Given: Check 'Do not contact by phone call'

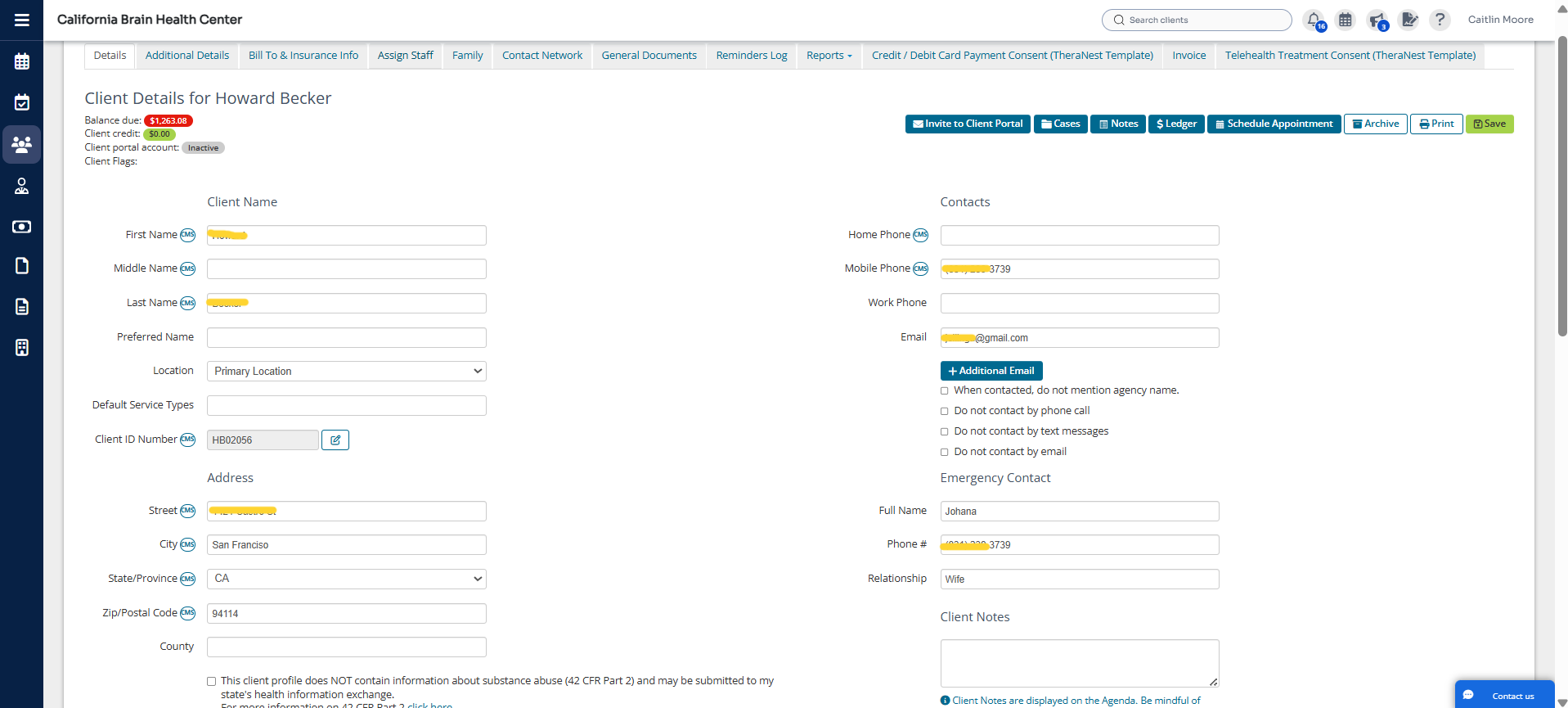Looking at the screenshot, I should coord(945,412).
